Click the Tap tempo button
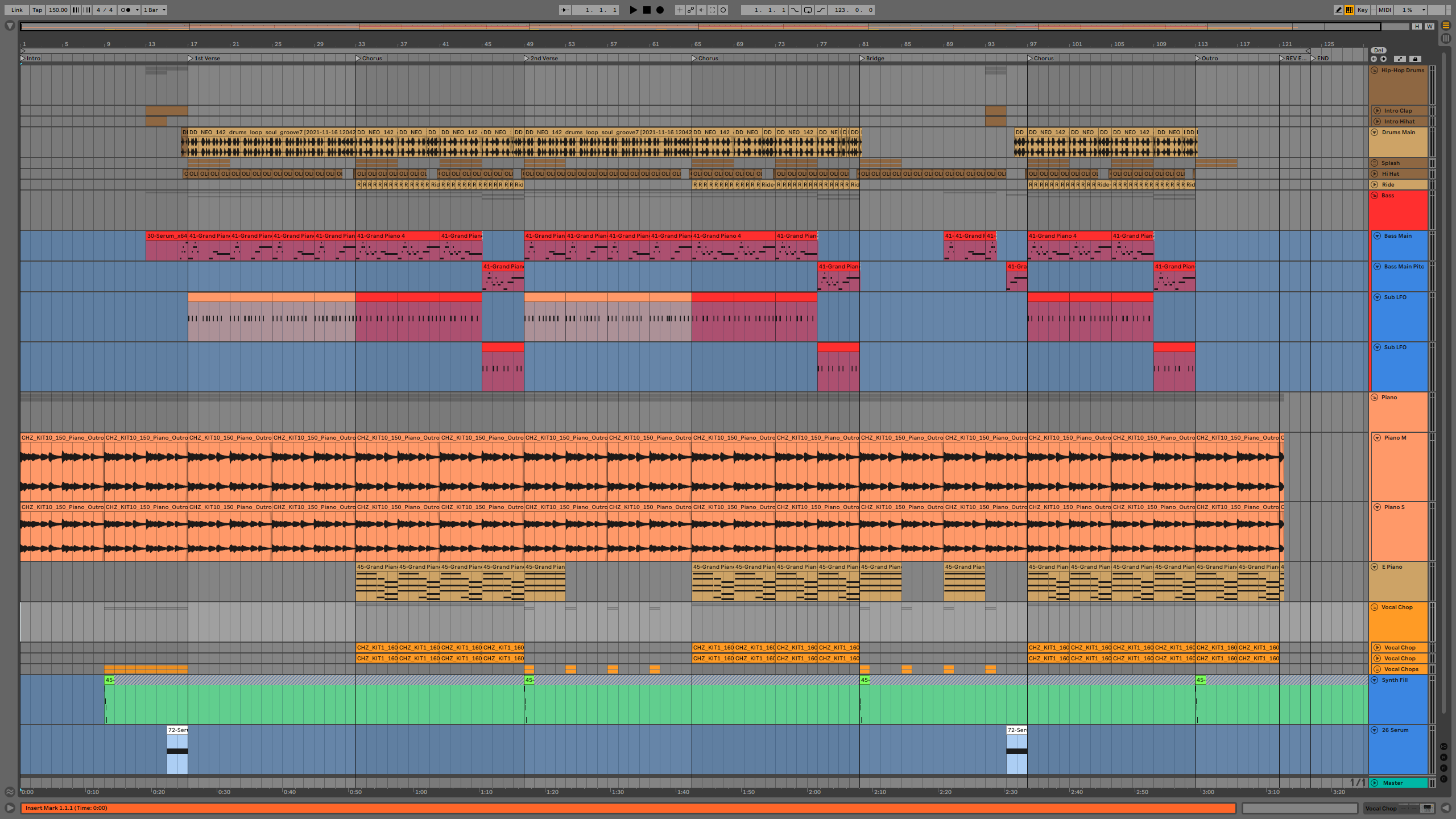 [x=37, y=10]
